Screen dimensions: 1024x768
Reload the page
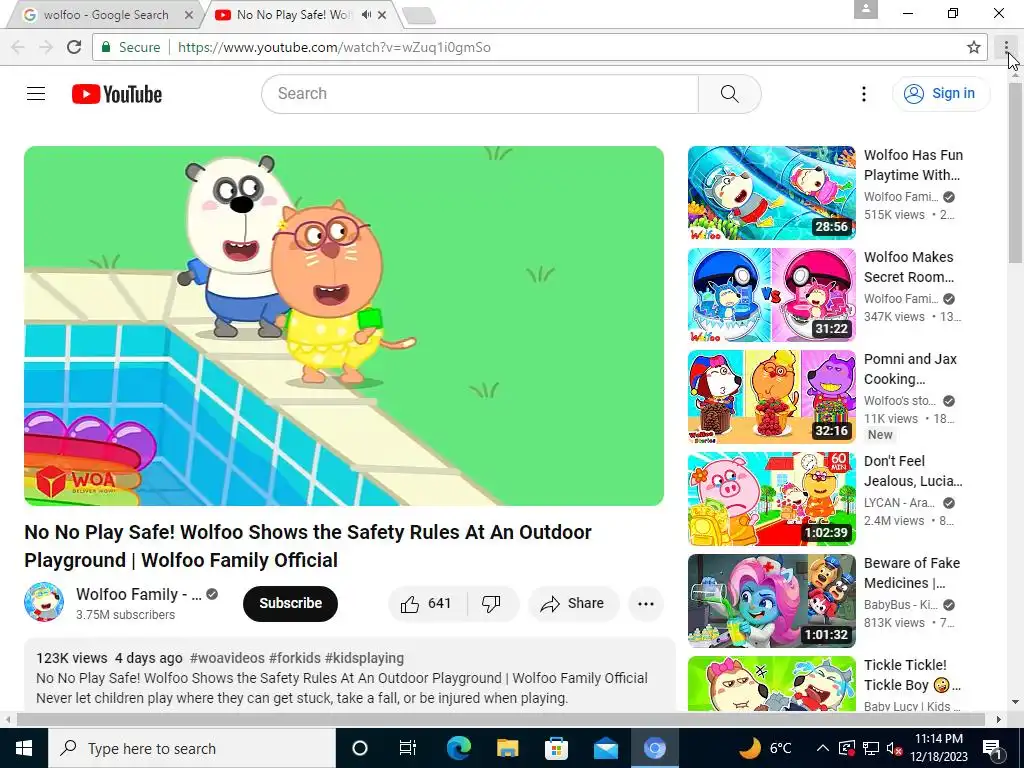coord(74,47)
